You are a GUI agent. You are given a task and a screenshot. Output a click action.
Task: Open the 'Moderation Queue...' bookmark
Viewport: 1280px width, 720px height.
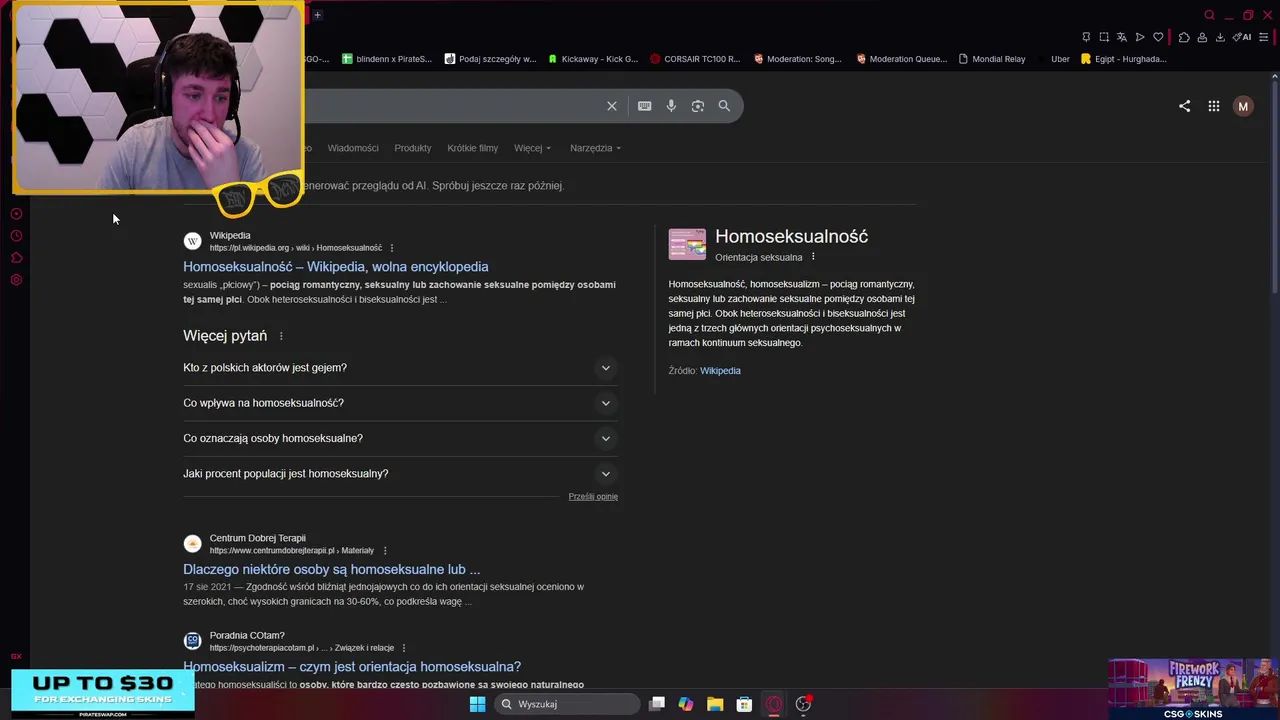click(x=901, y=59)
